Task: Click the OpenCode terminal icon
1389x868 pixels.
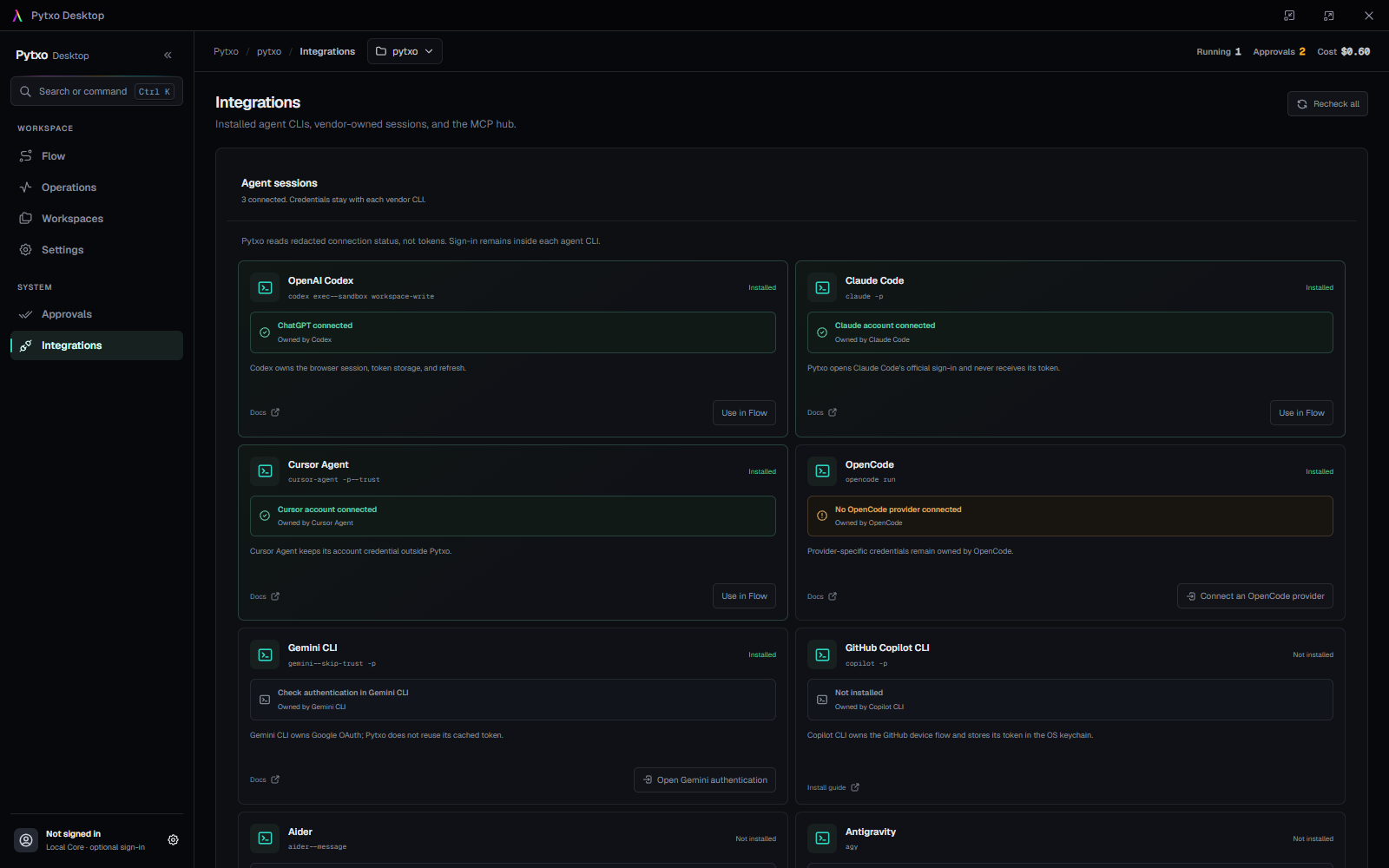Action: point(822,471)
